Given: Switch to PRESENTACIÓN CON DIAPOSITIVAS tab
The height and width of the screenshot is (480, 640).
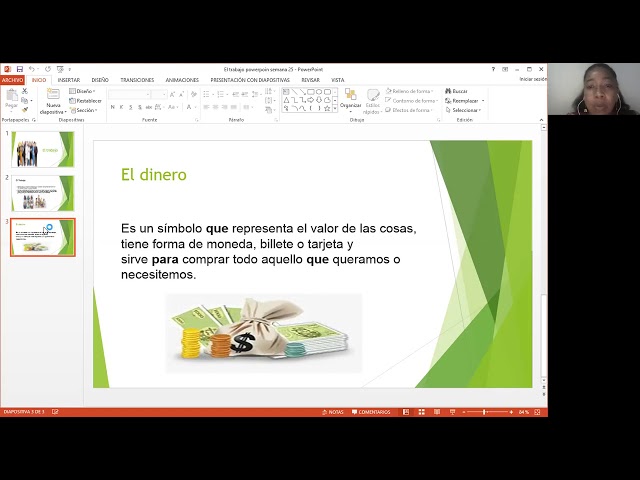Looking at the screenshot, I should [x=250, y=80].
